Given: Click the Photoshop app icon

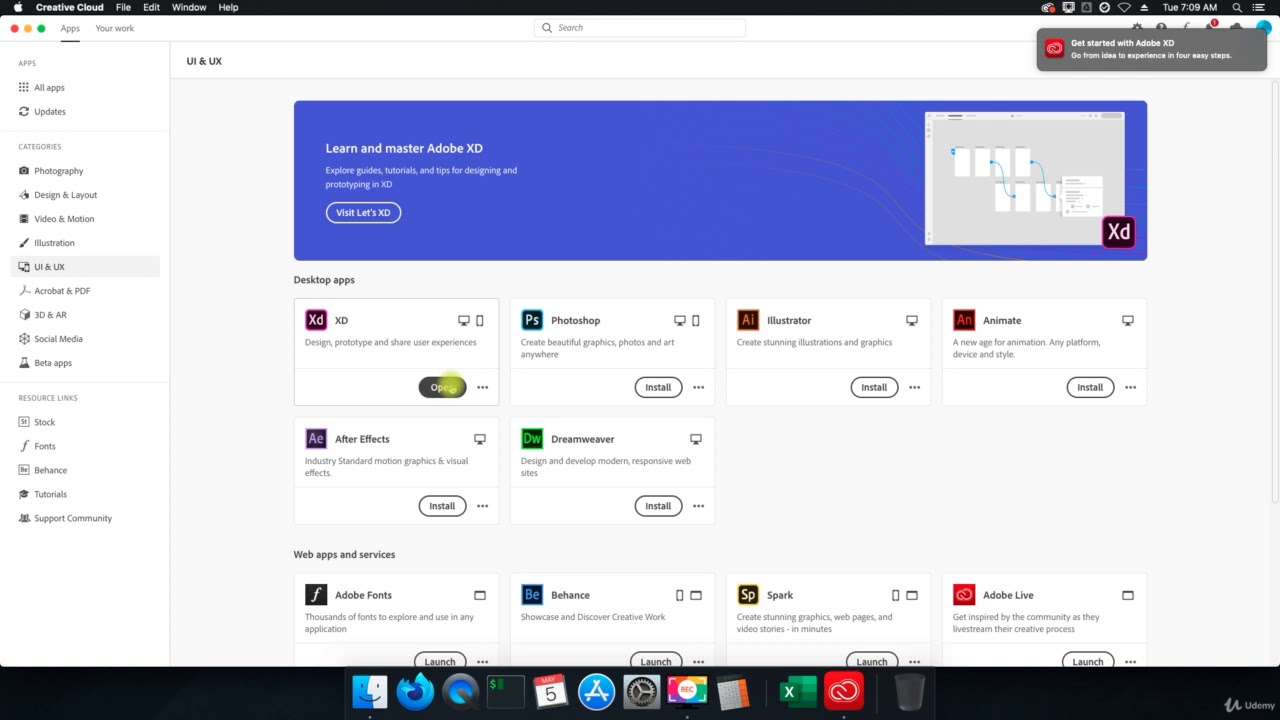Looking at the screenshot, I should pyautogui.click(x=532, y=320).
